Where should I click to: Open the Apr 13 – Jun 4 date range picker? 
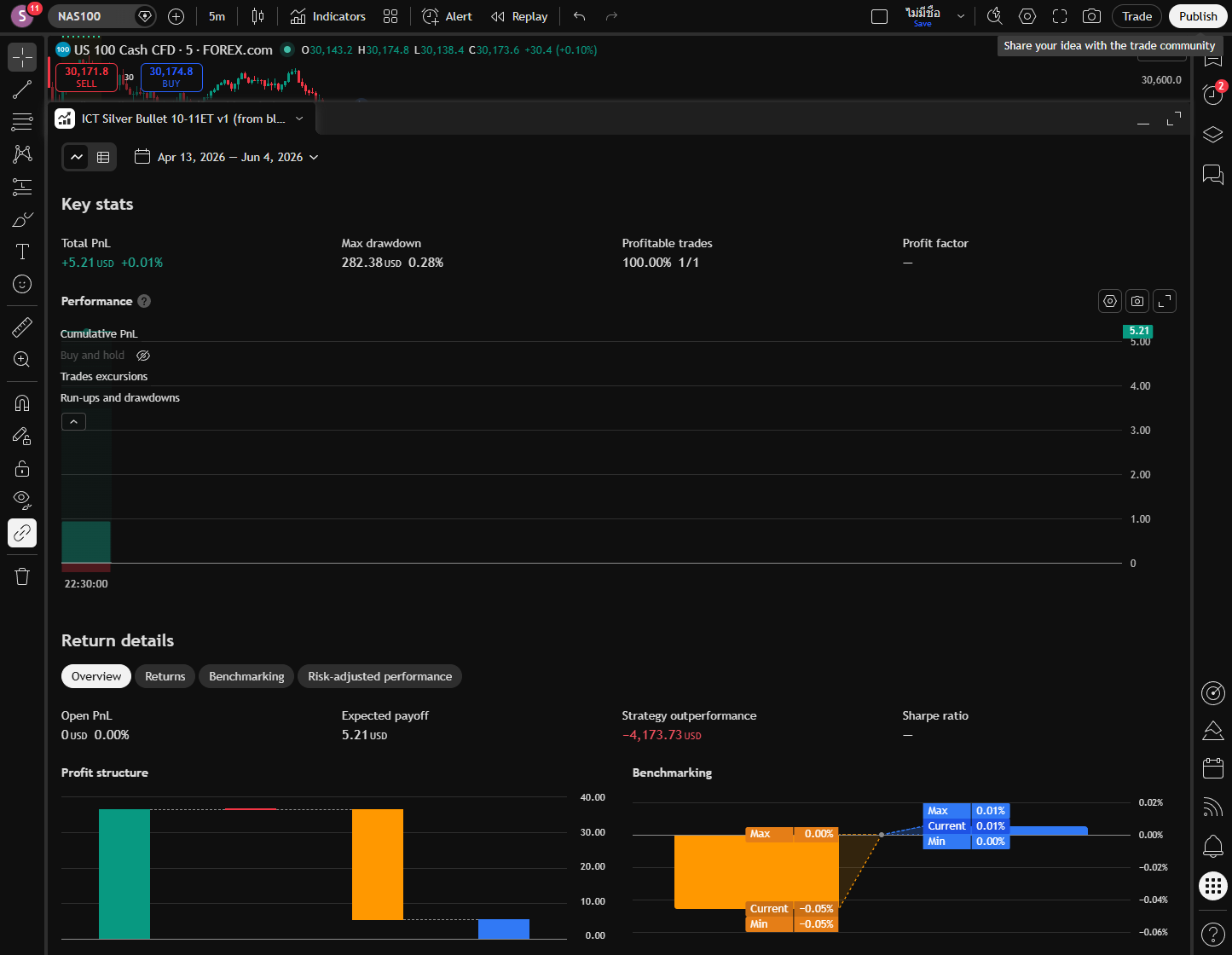227,157
